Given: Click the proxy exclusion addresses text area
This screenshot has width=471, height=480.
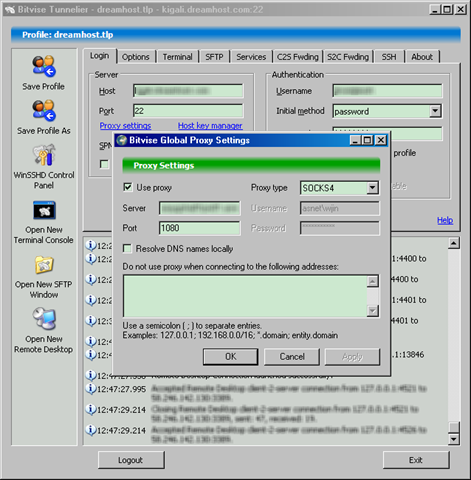Looking at the screenshot, I should click(x=245, y=296).
